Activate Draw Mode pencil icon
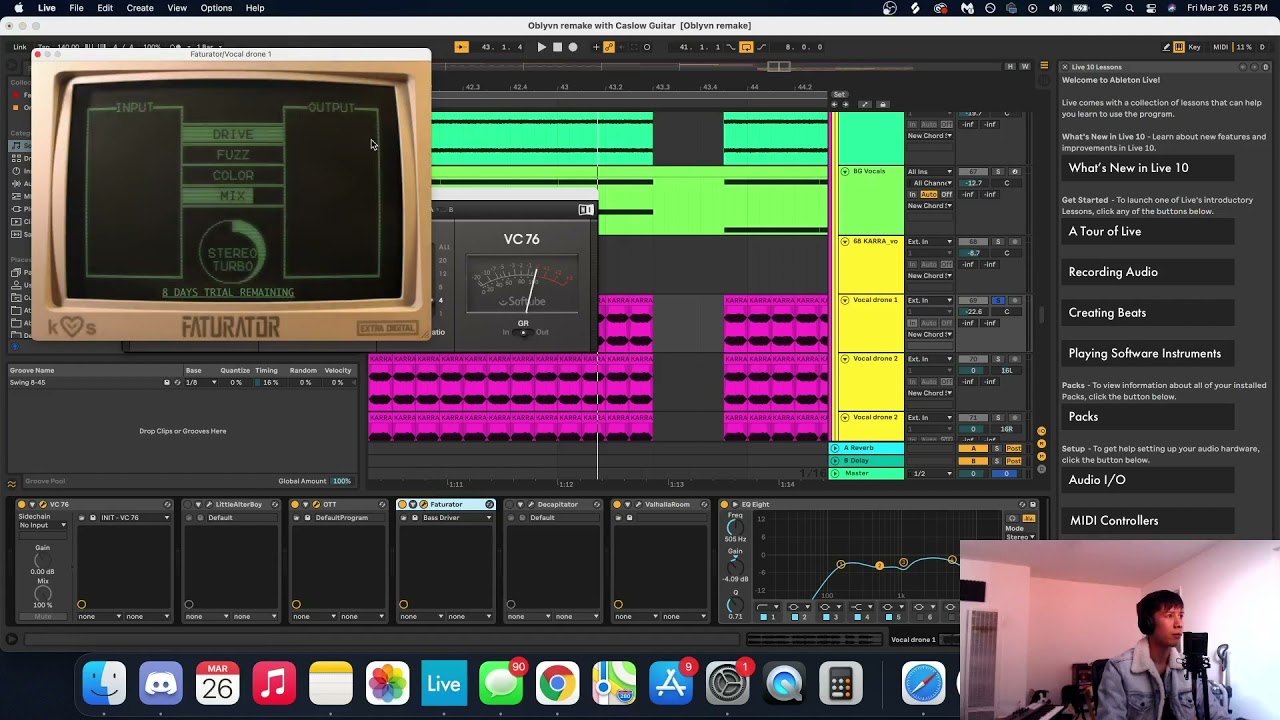 coord(1166,47)
